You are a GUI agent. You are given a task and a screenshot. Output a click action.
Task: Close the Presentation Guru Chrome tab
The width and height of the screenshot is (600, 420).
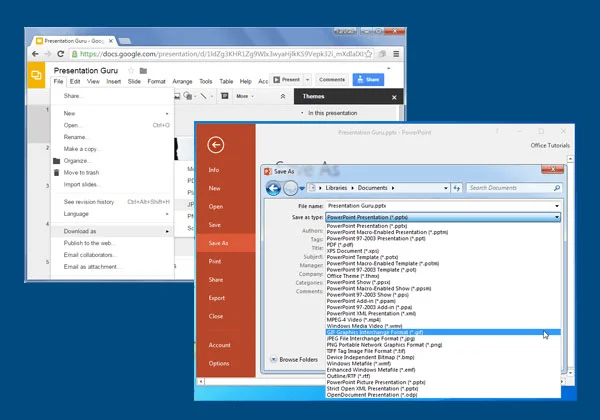(x=111, y=41)
